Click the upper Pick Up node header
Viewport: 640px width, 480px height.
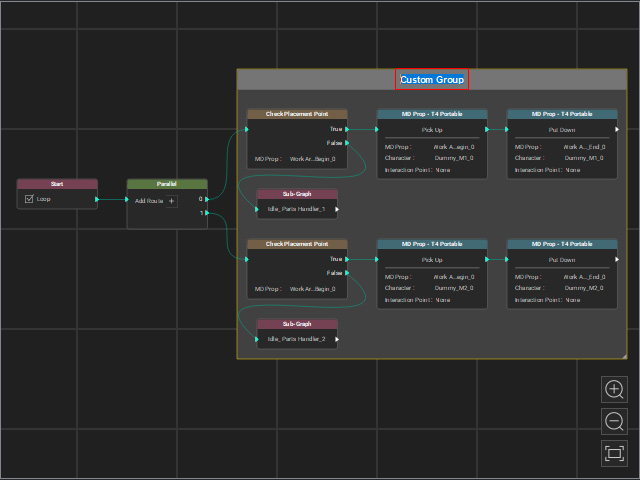point(432,114)
